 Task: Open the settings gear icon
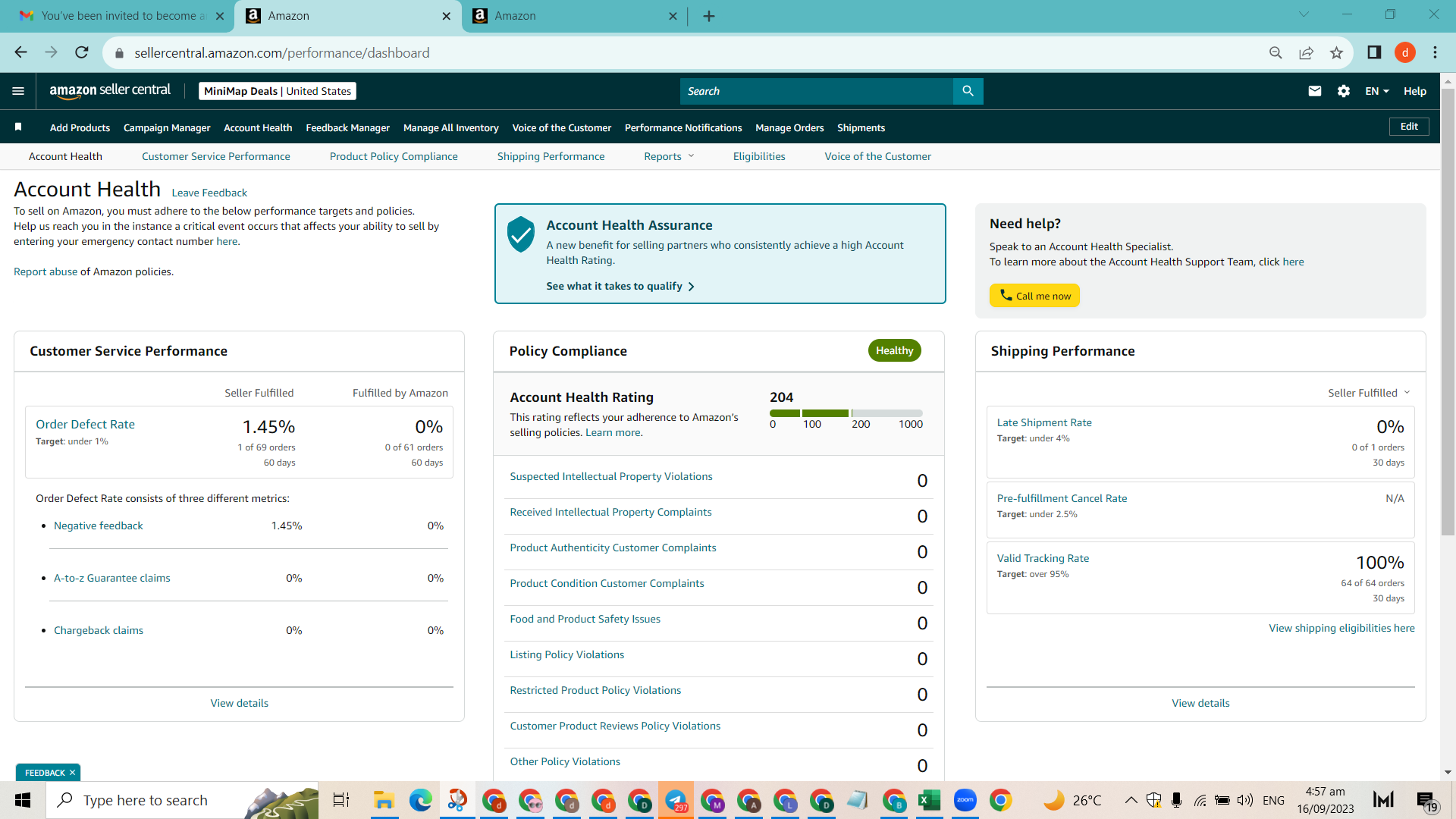coord(1344,91)
